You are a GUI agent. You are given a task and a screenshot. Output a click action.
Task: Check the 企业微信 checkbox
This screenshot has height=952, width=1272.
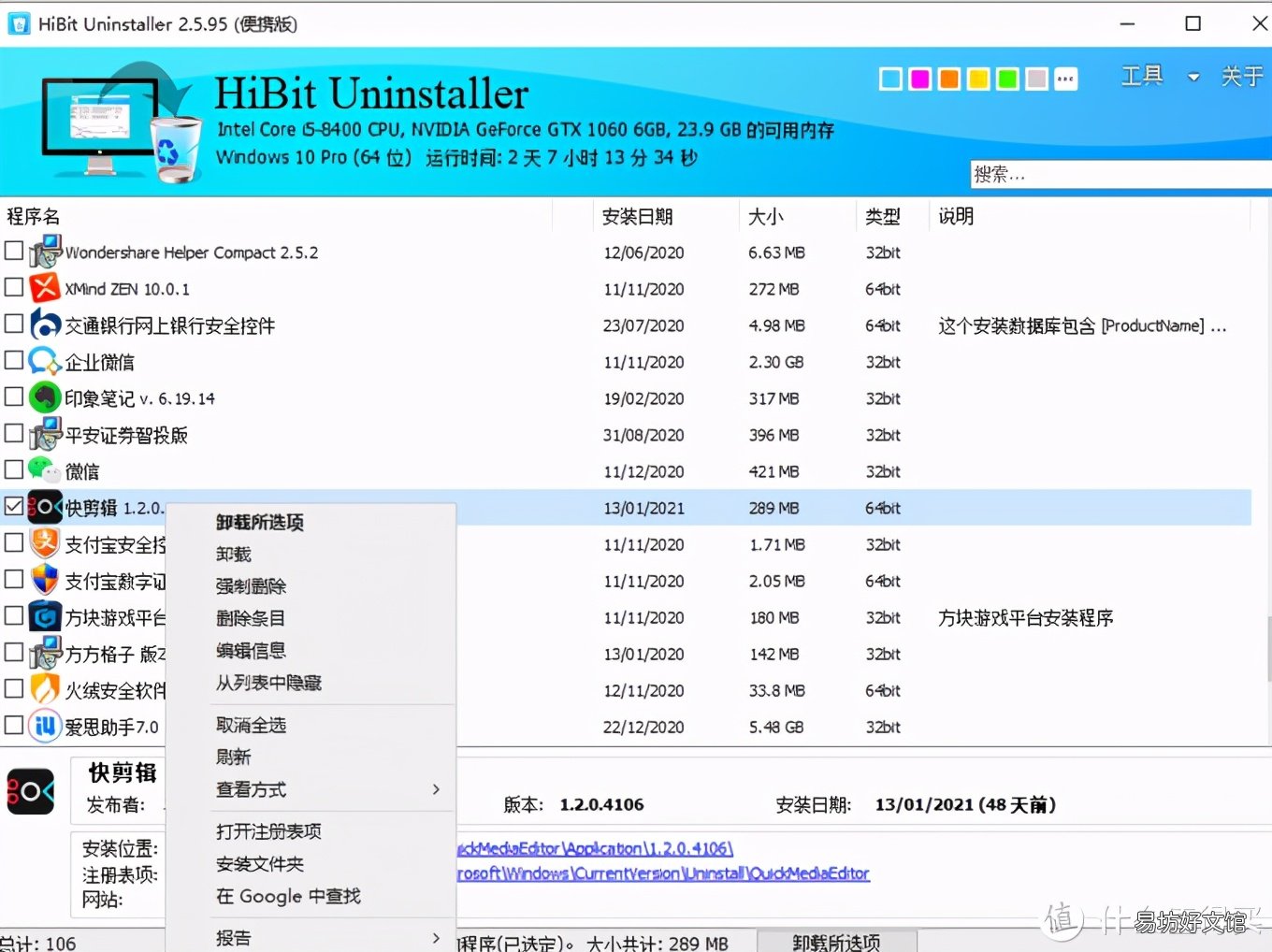coord(13,360)
